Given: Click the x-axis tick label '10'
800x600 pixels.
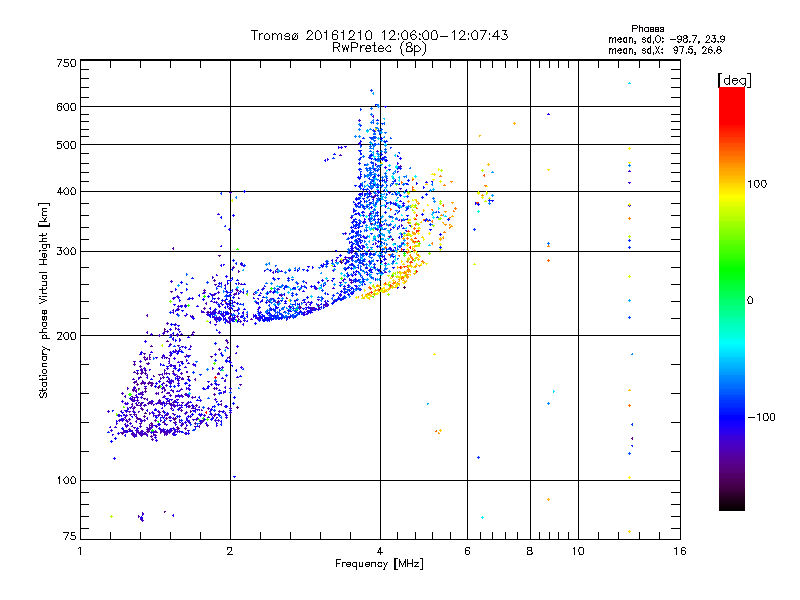Looking at the screenshot, I should click(x=578, y=551).
